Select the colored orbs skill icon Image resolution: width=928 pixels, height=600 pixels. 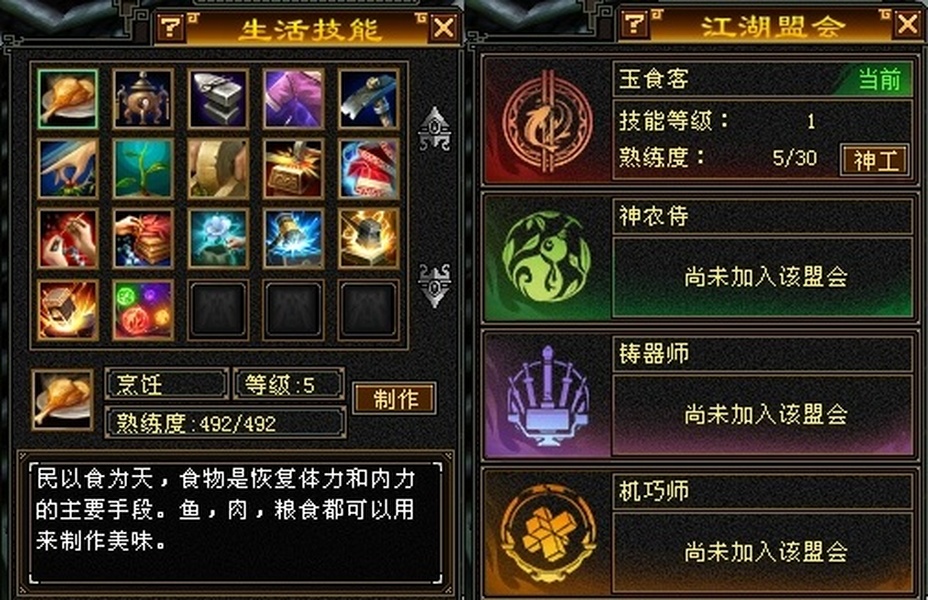point(143,309)
